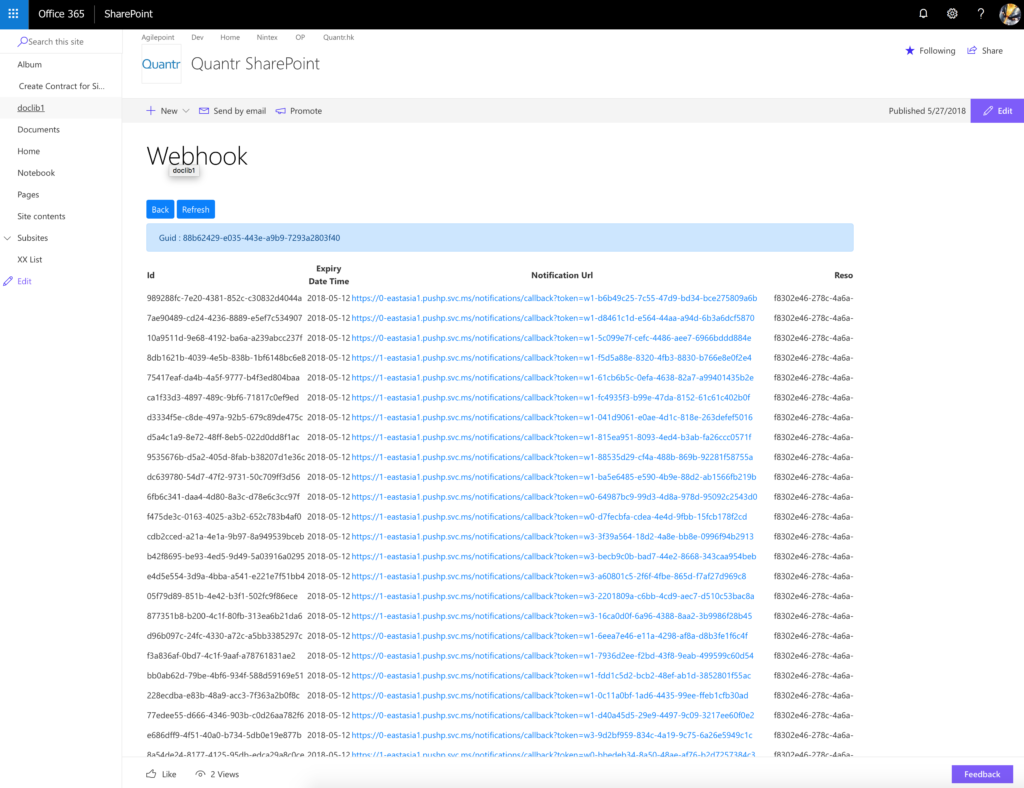Click the Like thumbs-up icon
The height and width of the screenshot is (788, 1024).
[x=151, y=774]
